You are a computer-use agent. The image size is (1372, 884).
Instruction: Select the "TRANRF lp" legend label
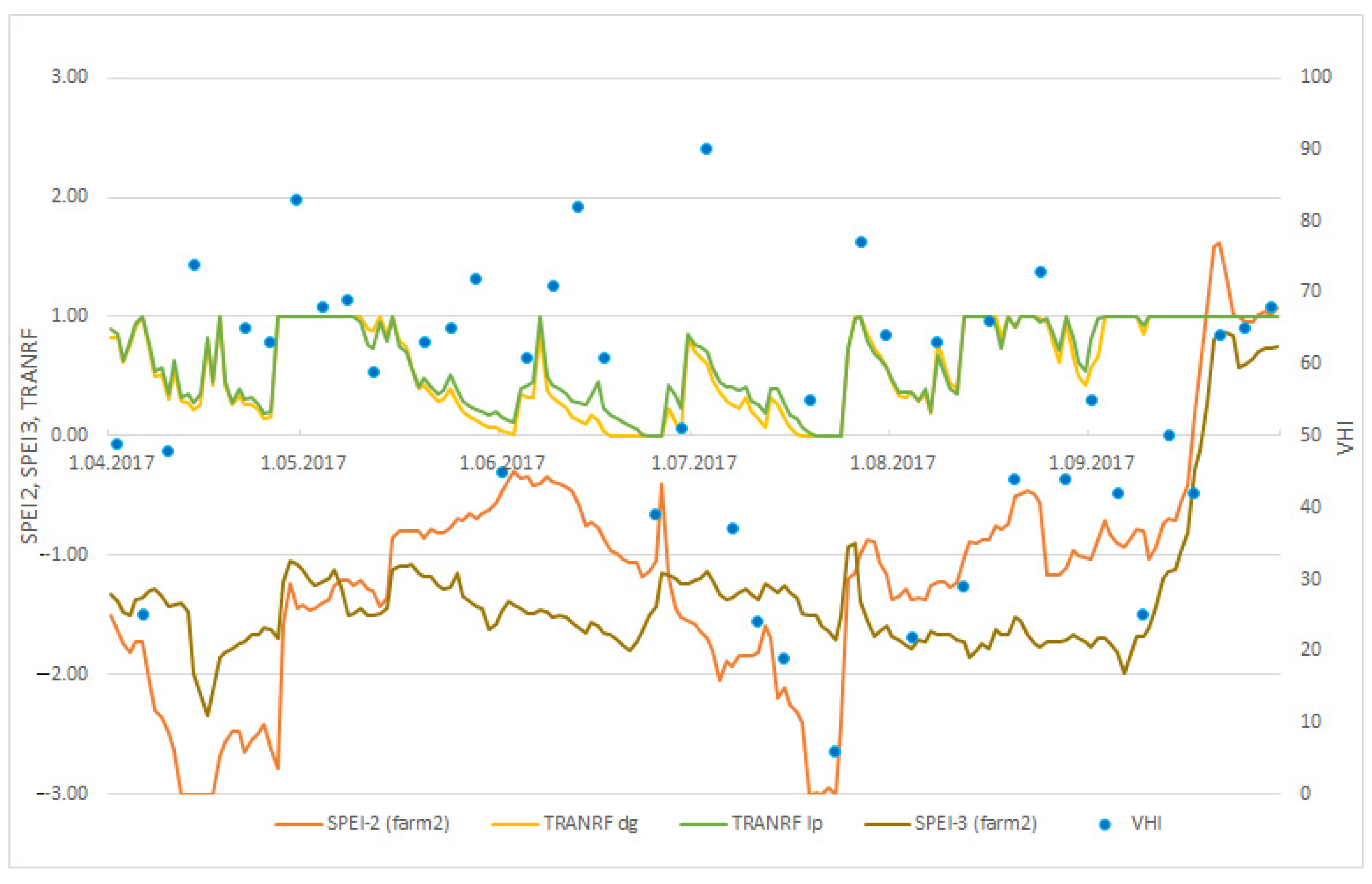(777, 823)
